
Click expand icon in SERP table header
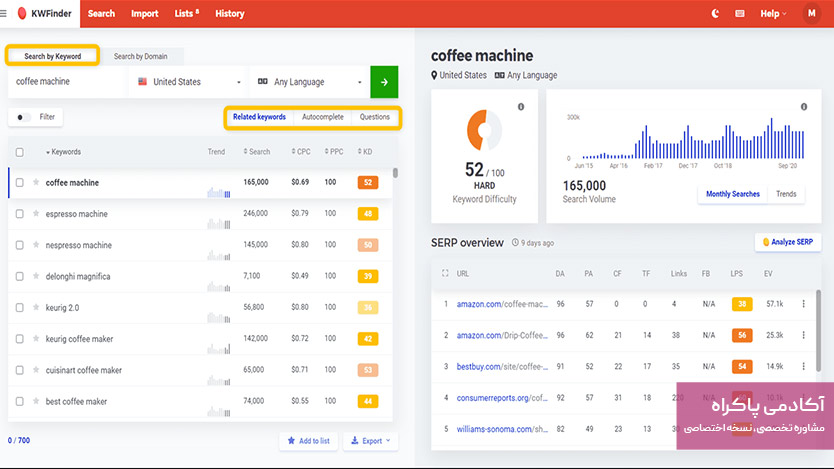click(x=445, y=273)
